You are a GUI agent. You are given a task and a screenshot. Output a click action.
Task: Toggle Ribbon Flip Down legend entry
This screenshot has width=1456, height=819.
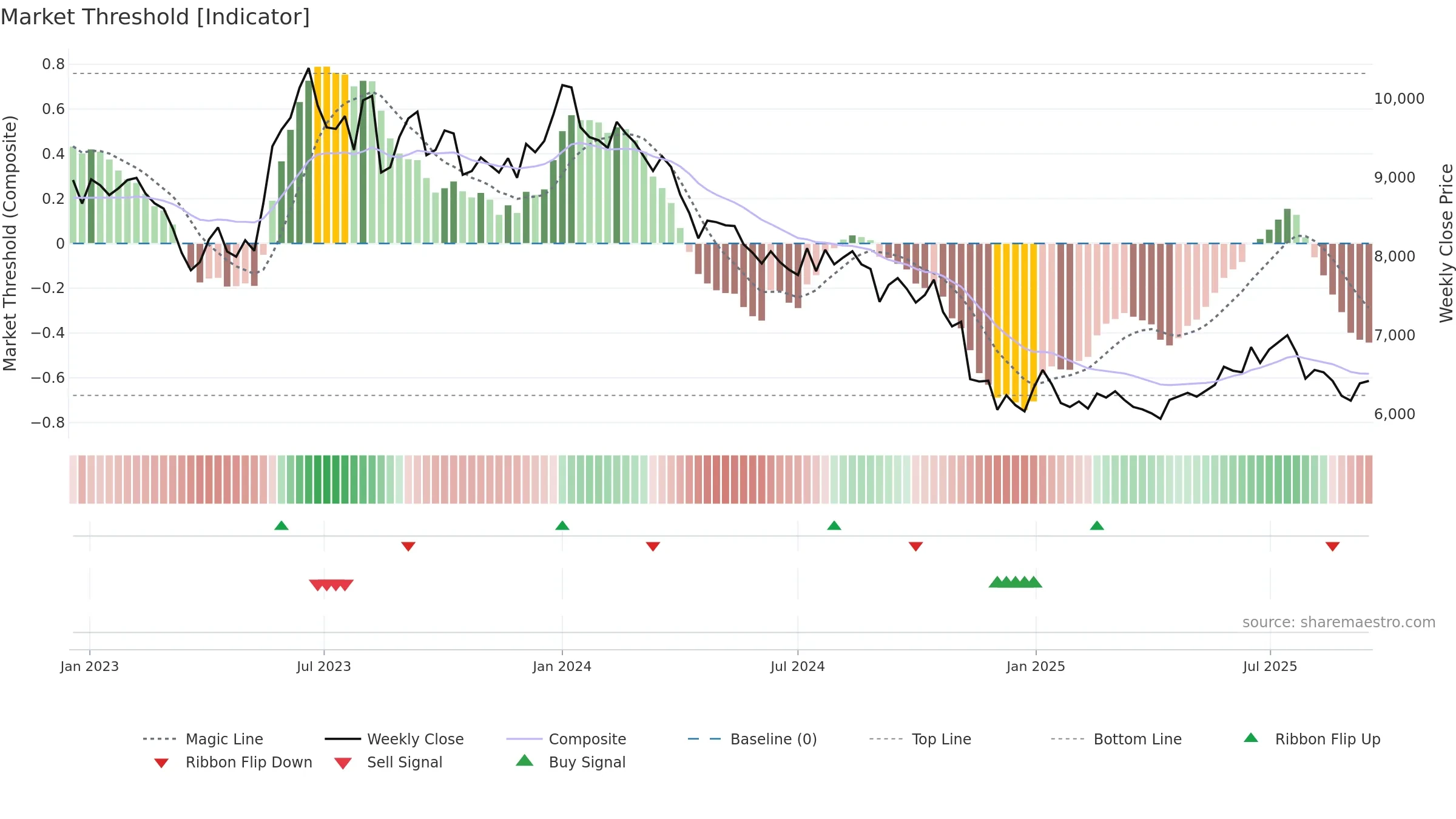point(233,763)
